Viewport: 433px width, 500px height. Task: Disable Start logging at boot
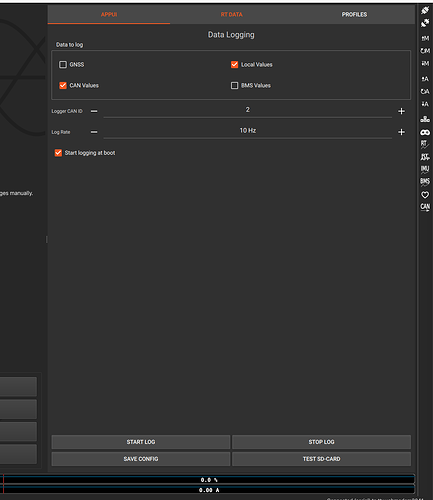click(x=58, y=153)
